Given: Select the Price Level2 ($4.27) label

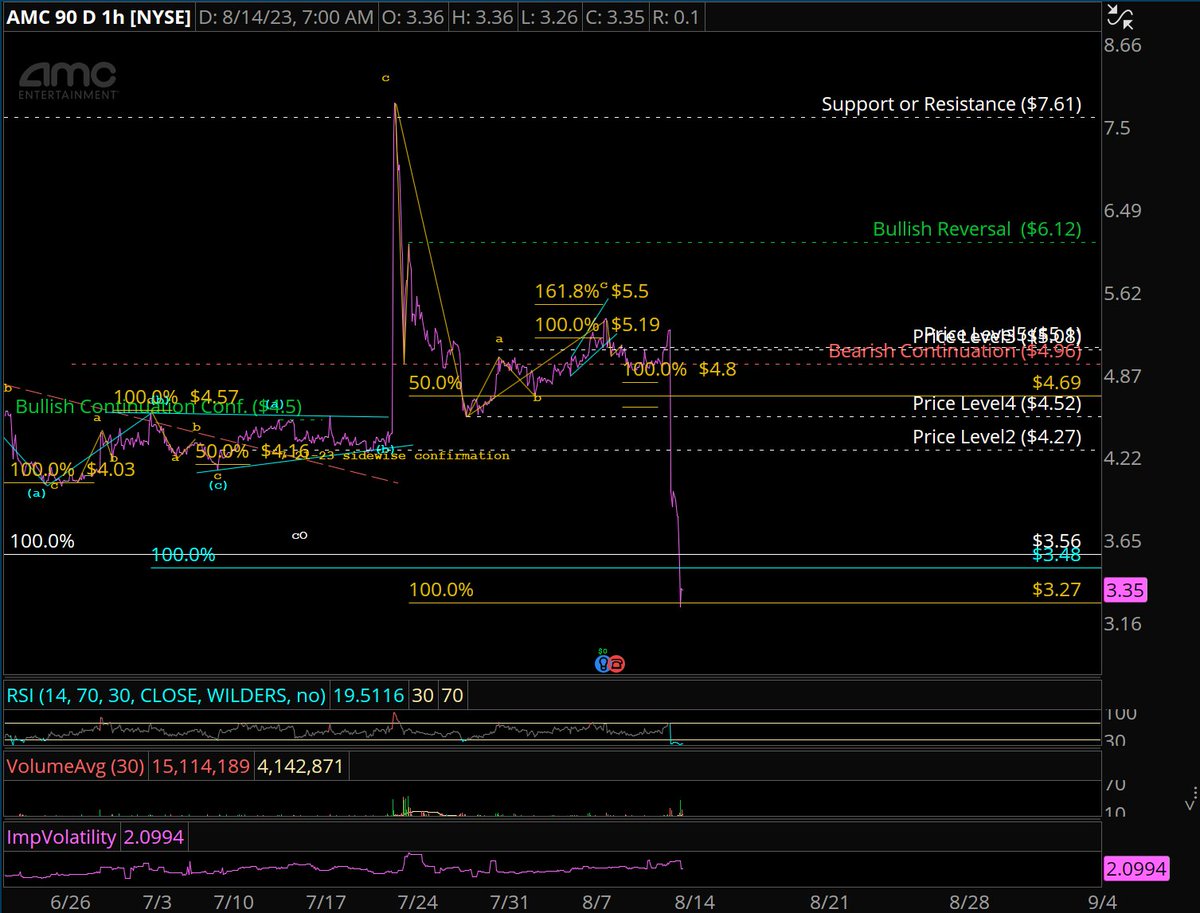Looking at the screenshot, I should (997, 437).
